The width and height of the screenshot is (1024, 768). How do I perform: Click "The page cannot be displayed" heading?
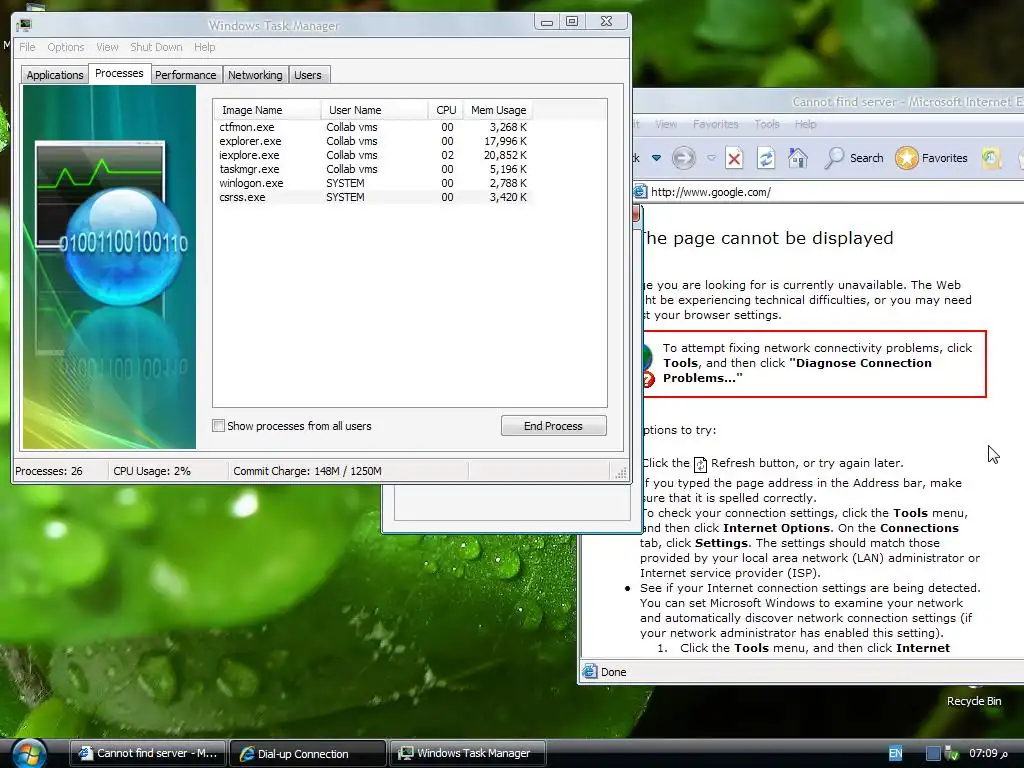pos(765,238)
